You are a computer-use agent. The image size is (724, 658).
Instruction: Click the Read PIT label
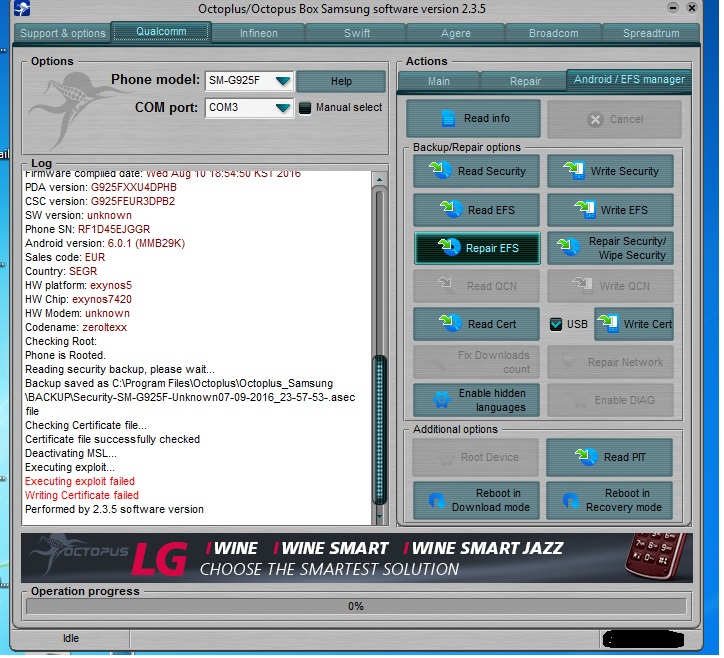(625, 457)
